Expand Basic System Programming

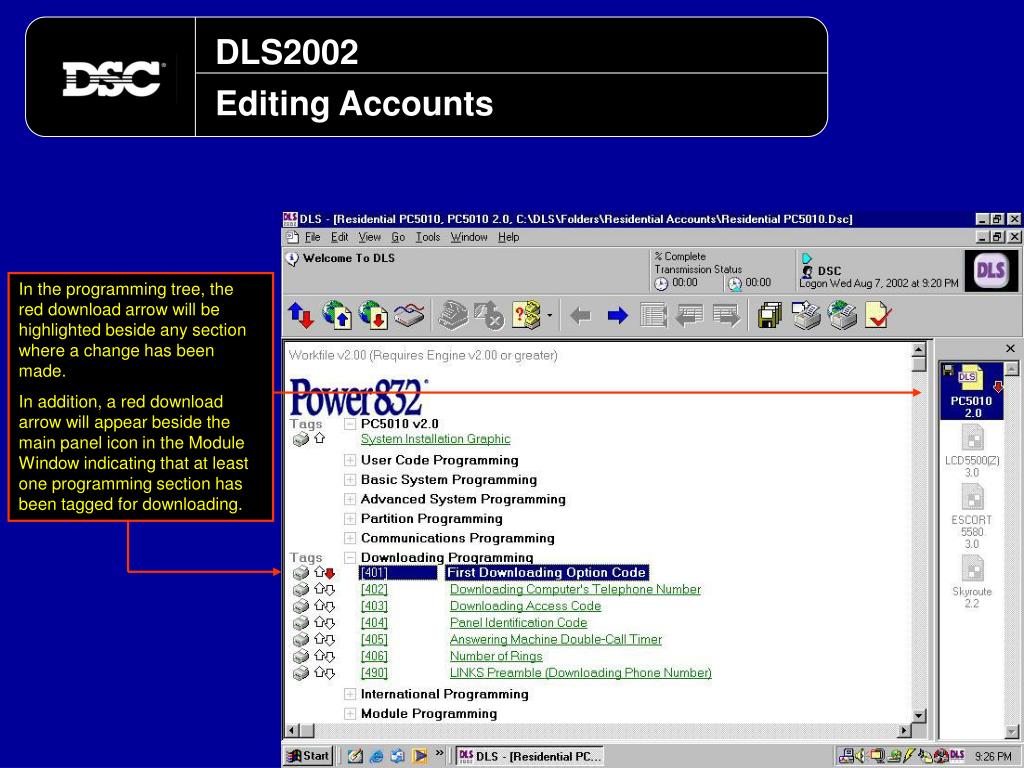[x=350, y=480]
